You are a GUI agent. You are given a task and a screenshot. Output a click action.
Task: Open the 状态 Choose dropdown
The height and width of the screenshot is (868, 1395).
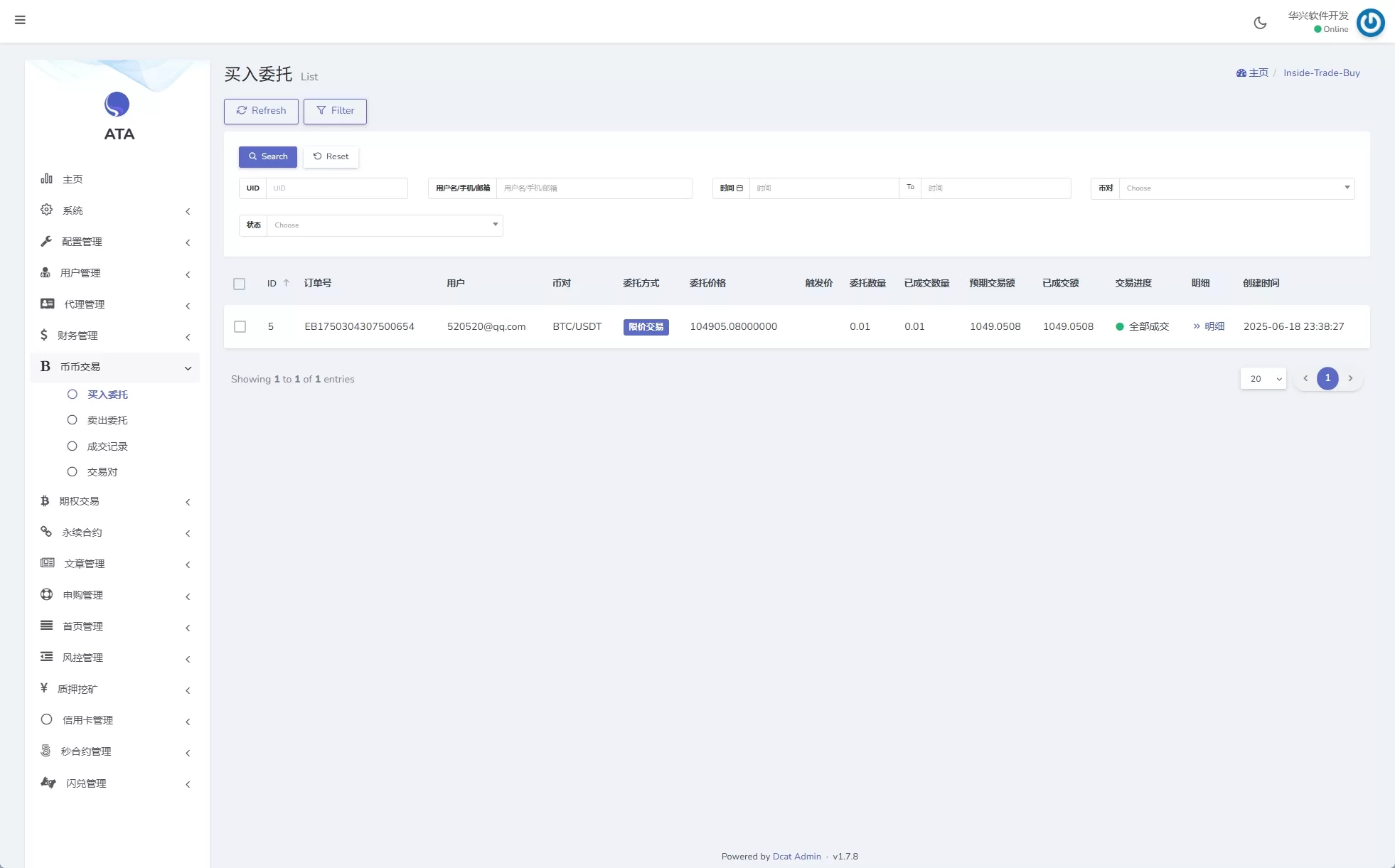[x=384, y=225]
